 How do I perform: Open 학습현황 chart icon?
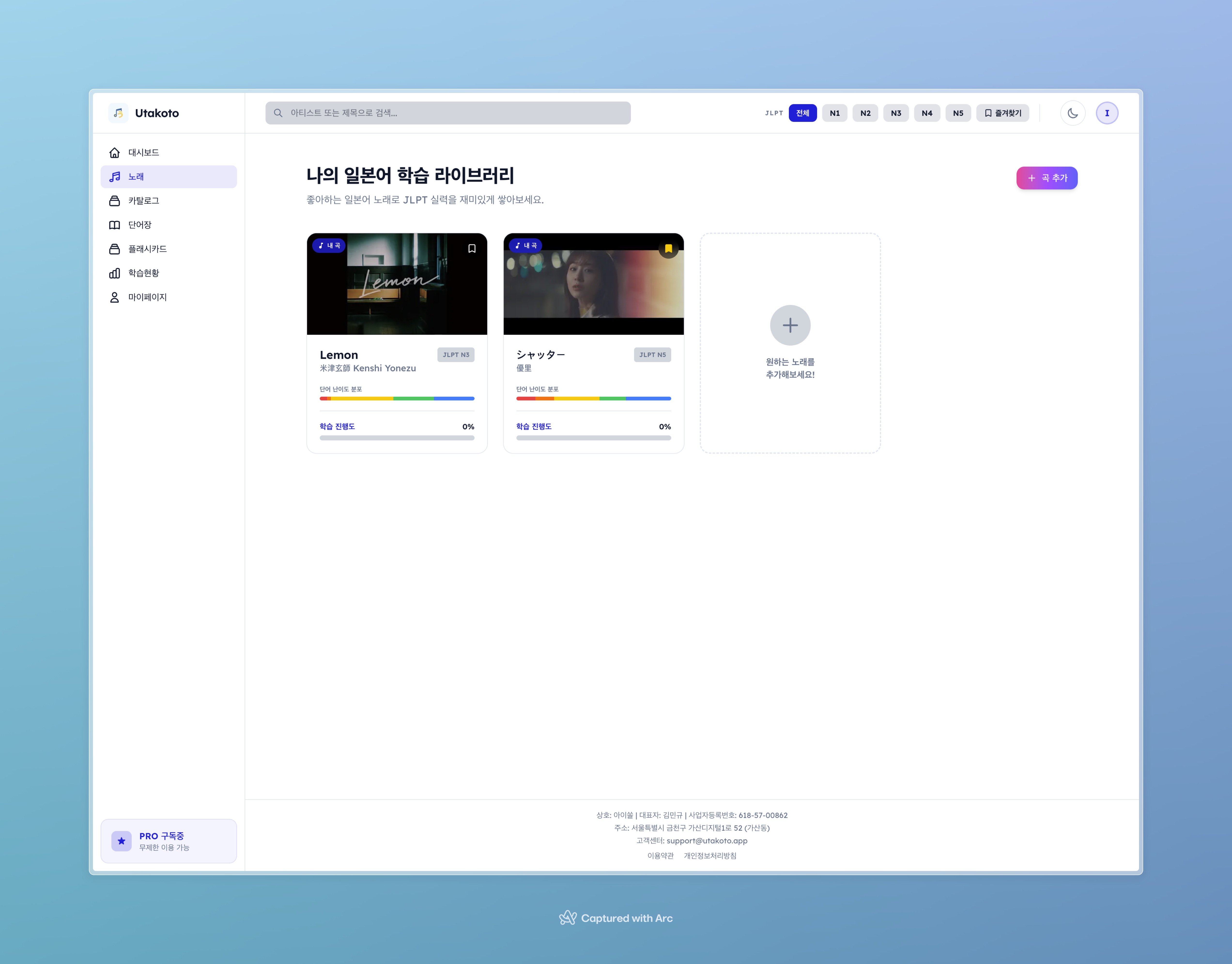tap(115, 273)
